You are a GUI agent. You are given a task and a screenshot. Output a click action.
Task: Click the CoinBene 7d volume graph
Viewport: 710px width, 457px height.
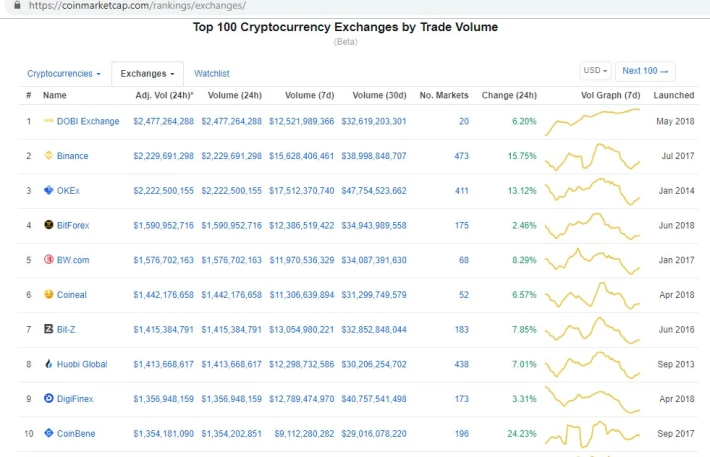[x=592, y=434]
